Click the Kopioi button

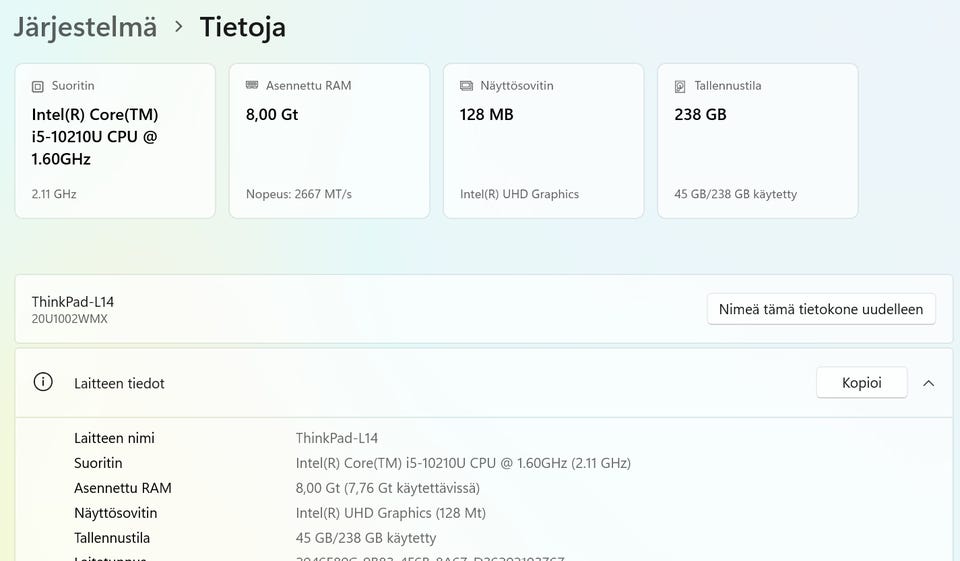(x=861, y=383)
